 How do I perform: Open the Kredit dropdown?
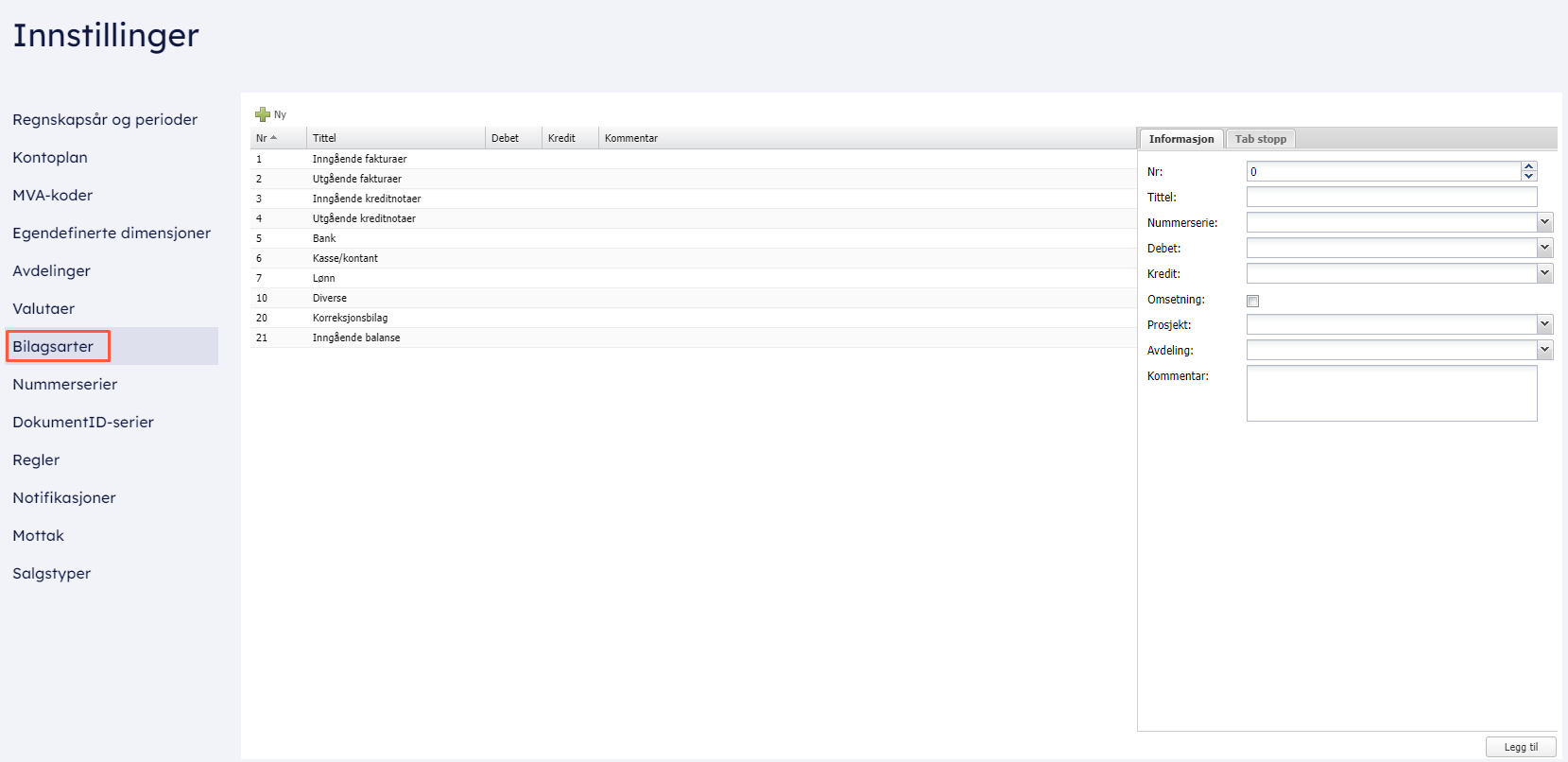click(1544, 273)
